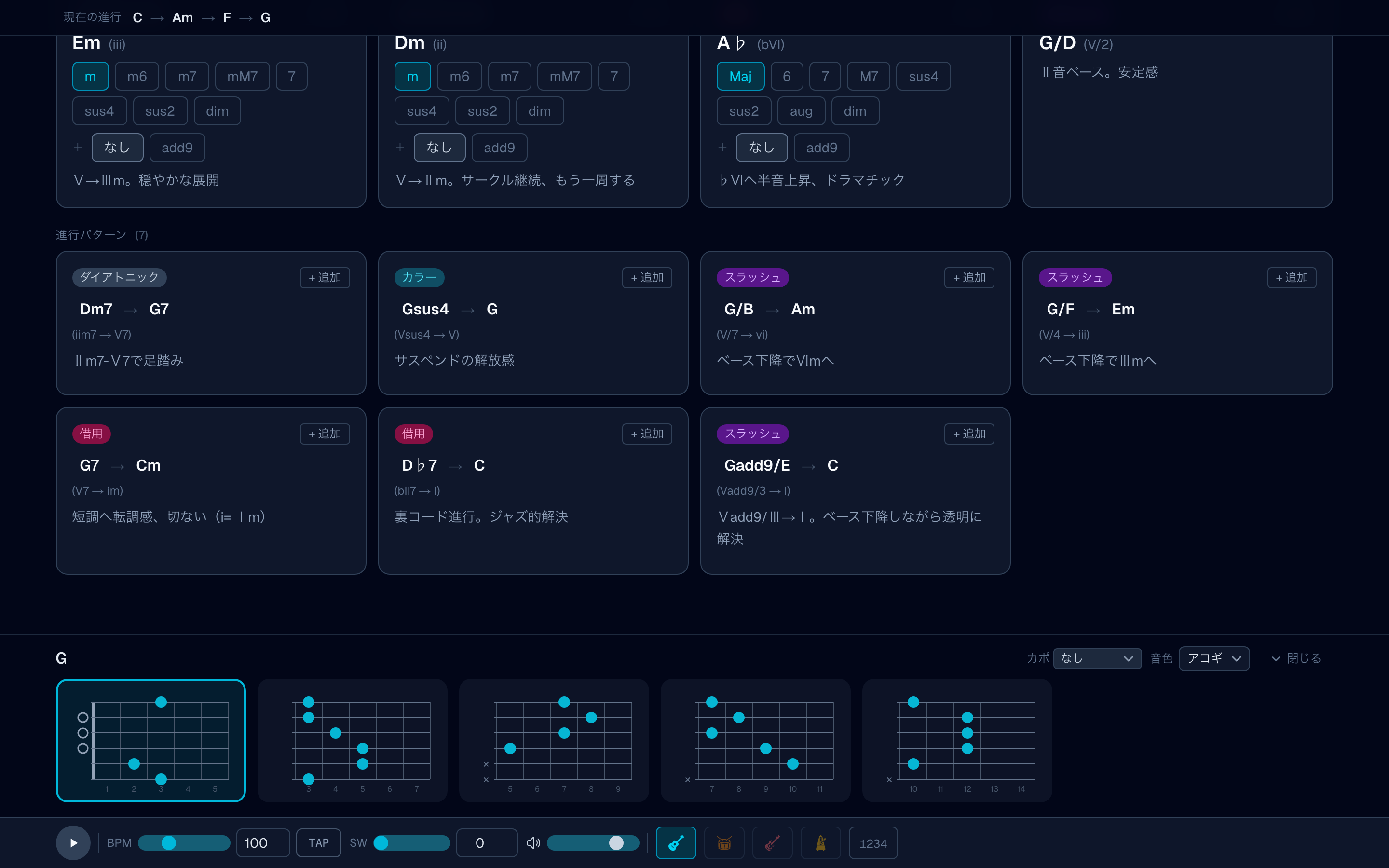Add the G/B → Am progression
Screen dimensions: 1389x868
[969, 277]
